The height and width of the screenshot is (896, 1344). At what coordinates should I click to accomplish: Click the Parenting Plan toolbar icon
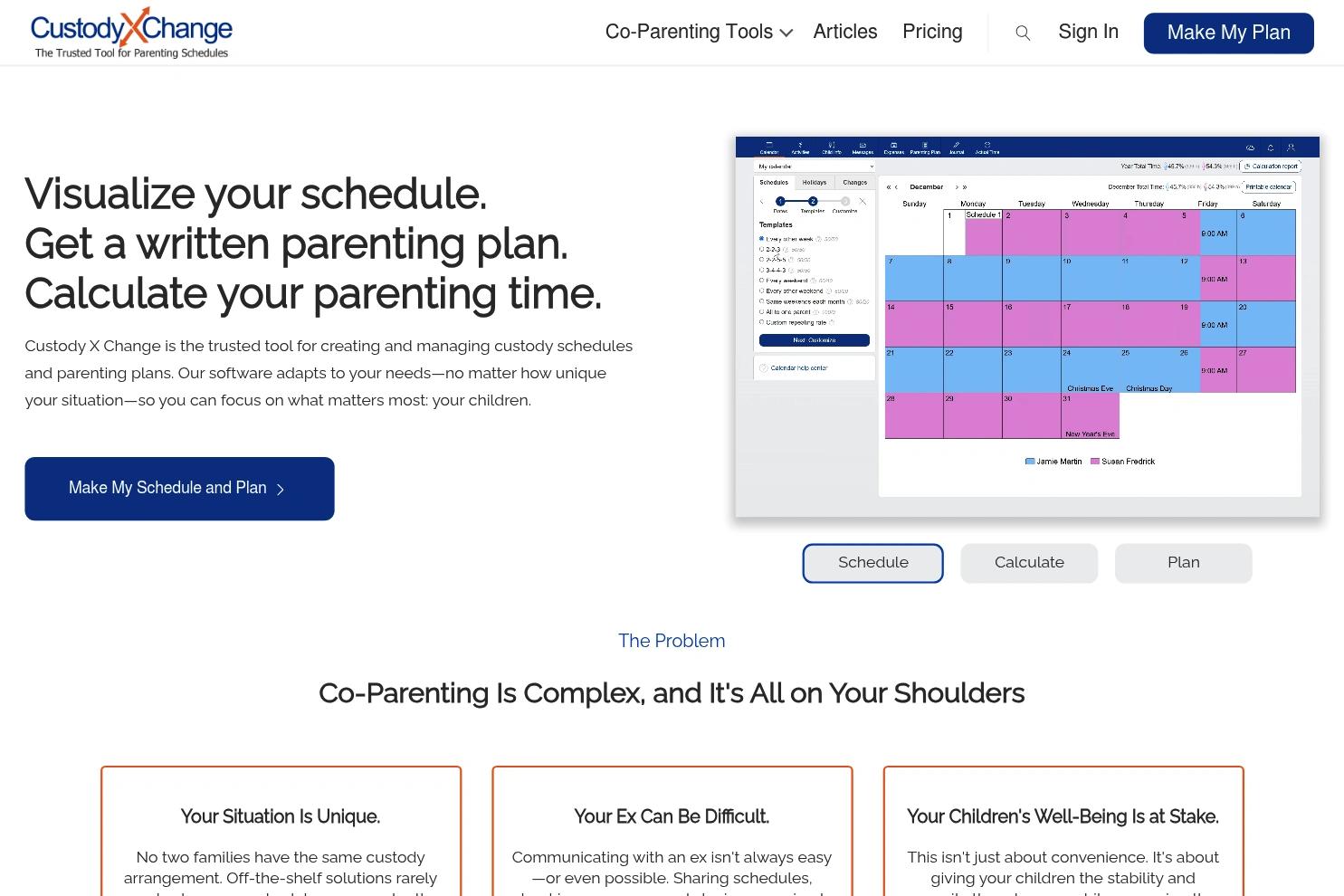[x=924, y=145]
